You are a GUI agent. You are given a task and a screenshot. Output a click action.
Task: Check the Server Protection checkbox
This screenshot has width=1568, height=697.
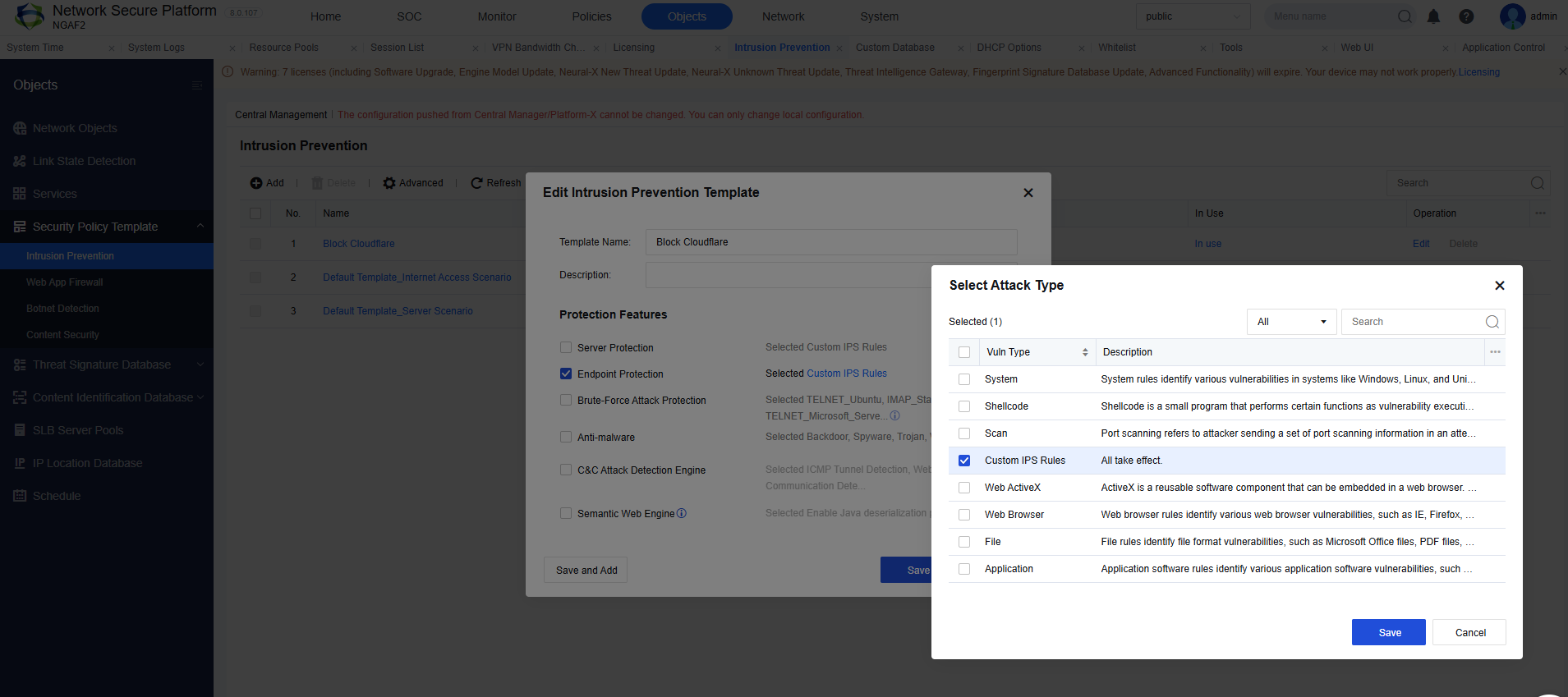tap(566, 347)
